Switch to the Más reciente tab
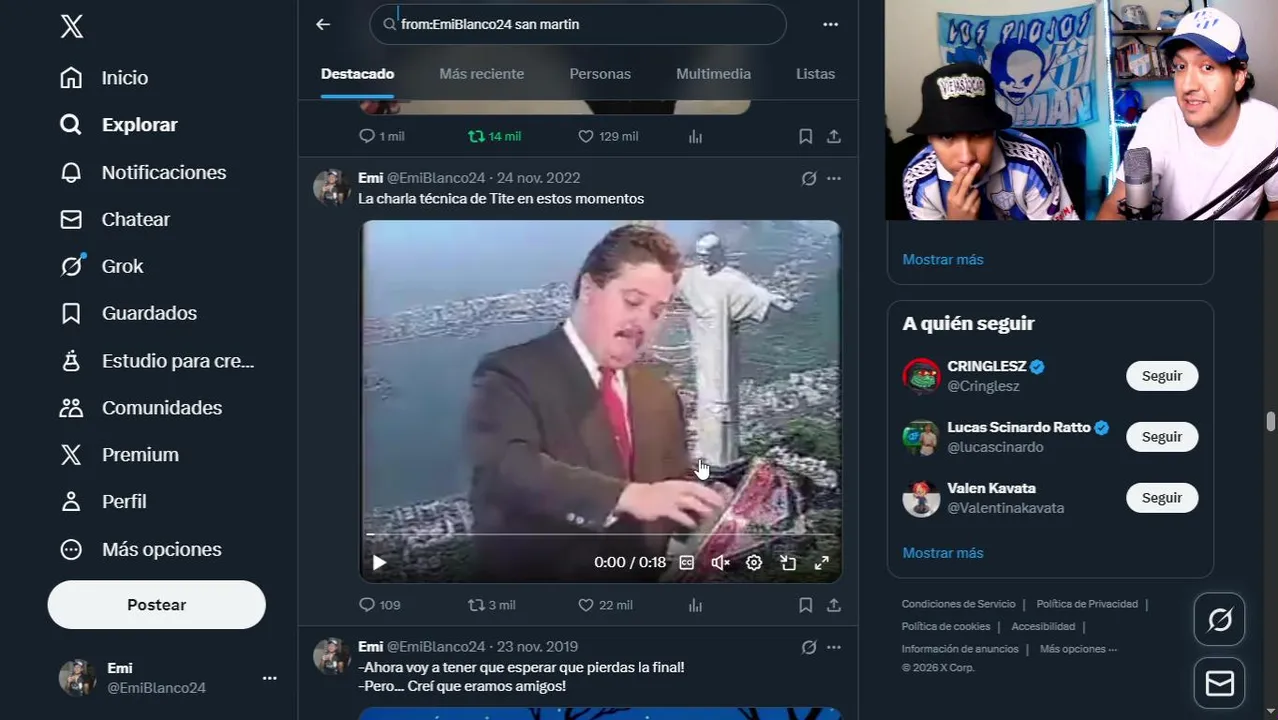 482,74
